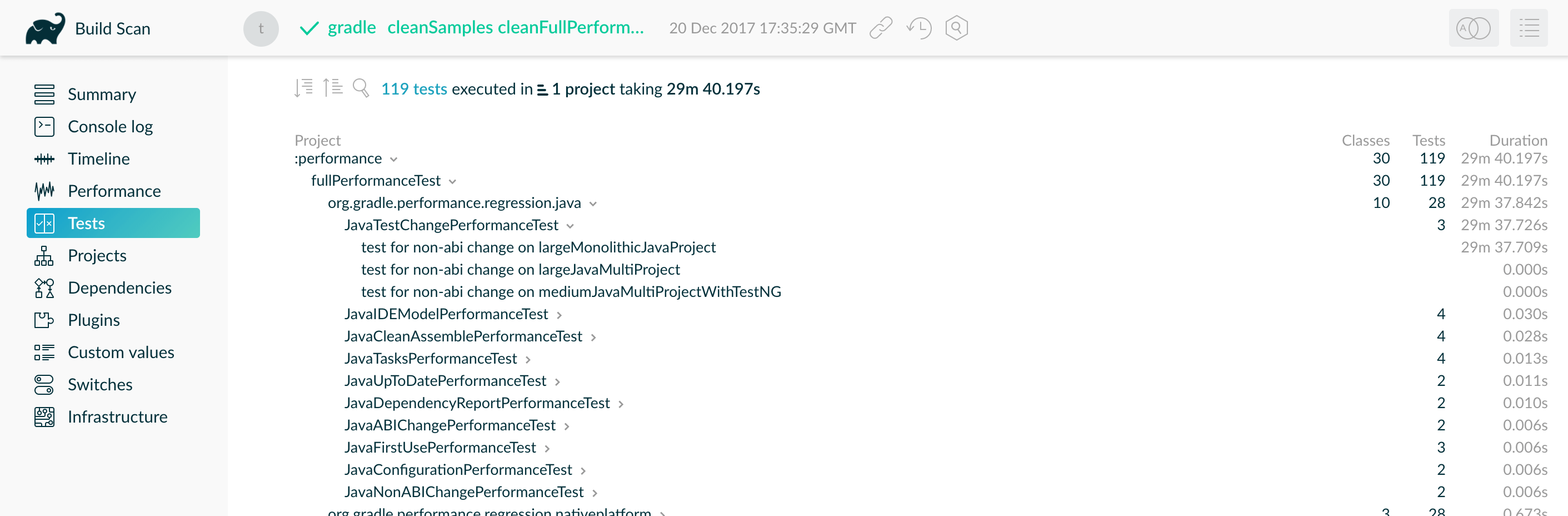Expand JavaCleanAssemblePerformanceTest class
The height and width of the screenshot is (516, 1568).
click(593, 338)
